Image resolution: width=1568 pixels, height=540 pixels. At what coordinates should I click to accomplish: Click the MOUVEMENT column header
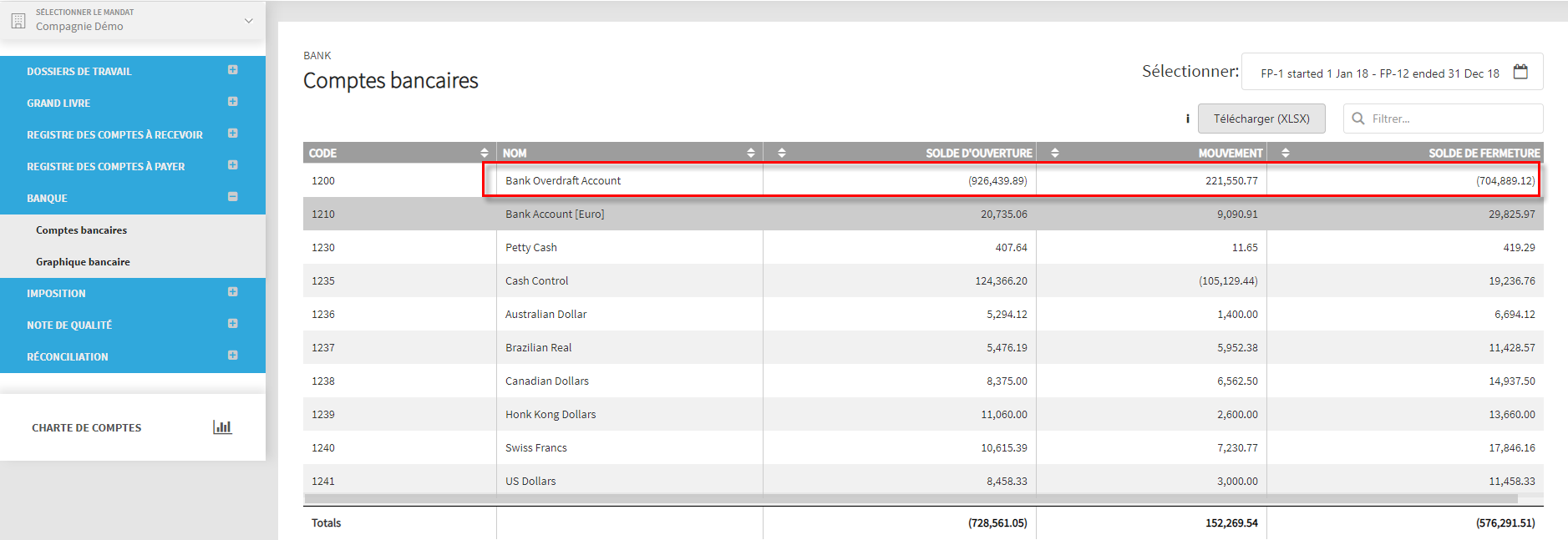click(1231, 153)
